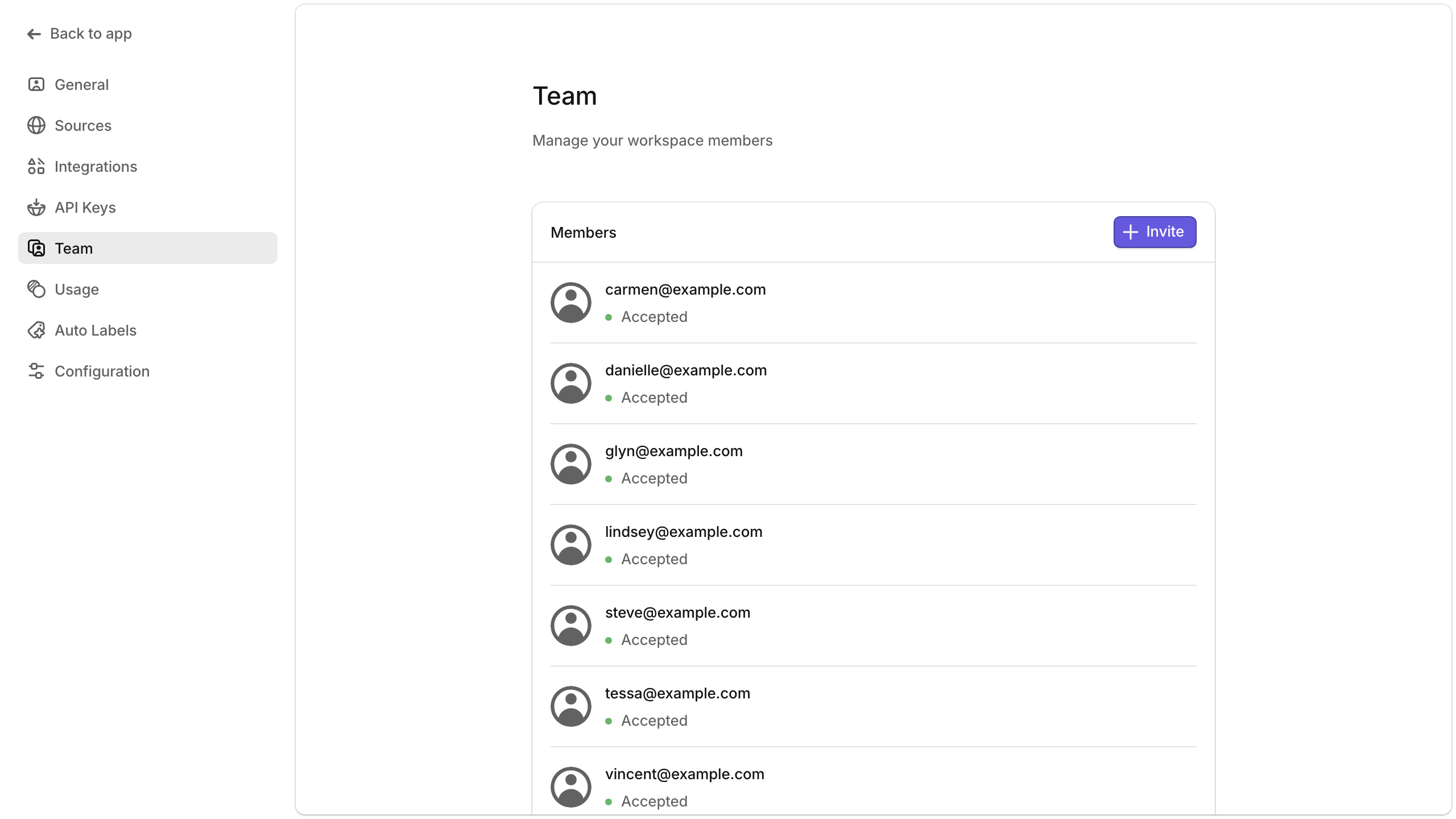1456x819 pixels.
Task: Select the General settings icon
Action: coord(36,84)
